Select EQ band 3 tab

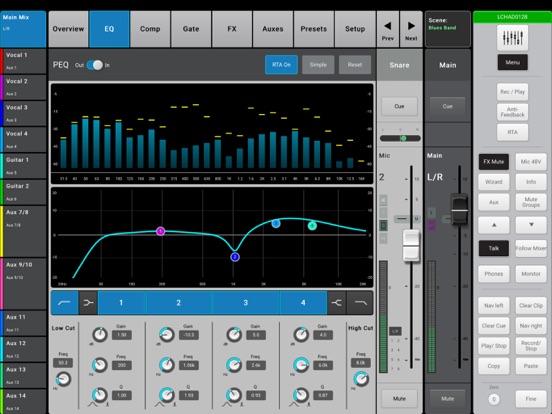[246, 302]
